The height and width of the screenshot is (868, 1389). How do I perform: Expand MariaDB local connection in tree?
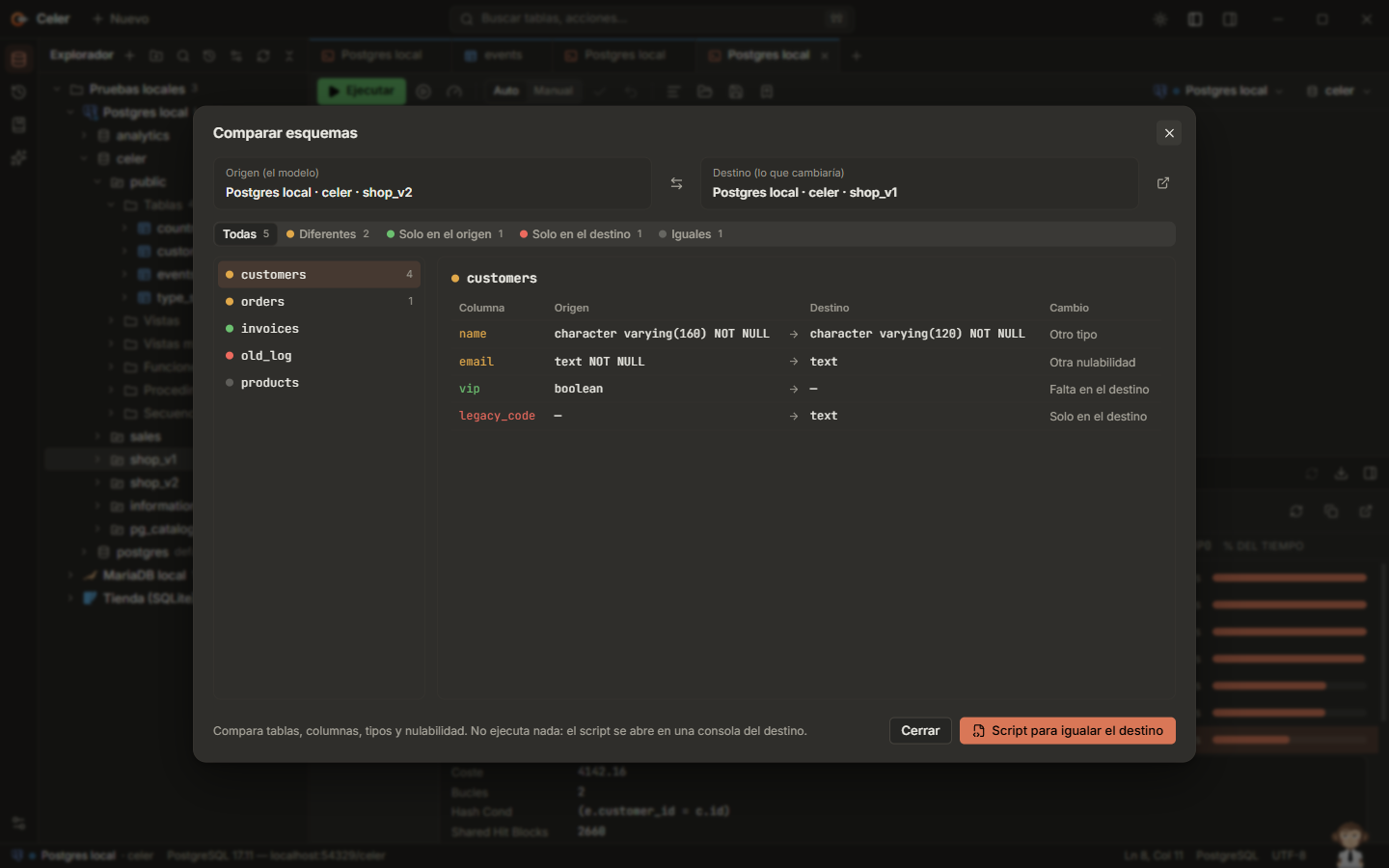point(70,576)
